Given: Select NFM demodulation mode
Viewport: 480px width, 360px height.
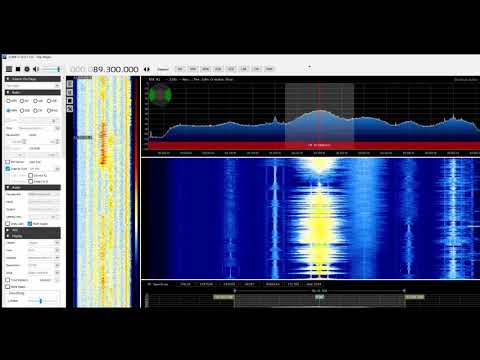Looking at the screenshot, I should coord(12,101).
